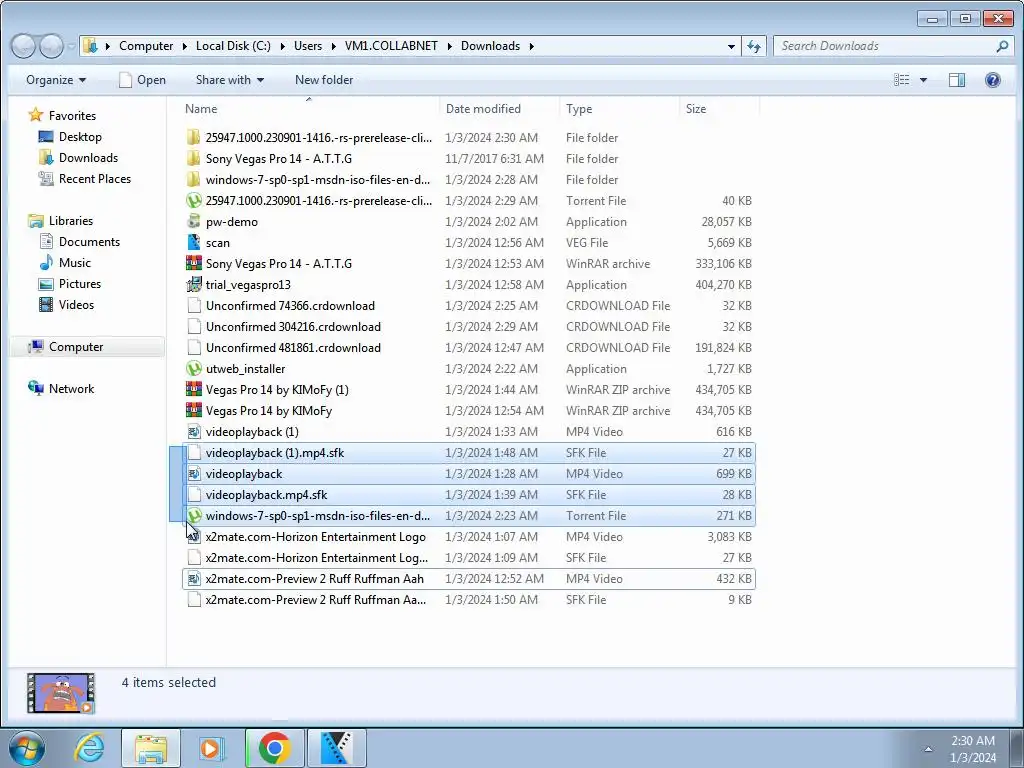Screen dimensions: 1024x768
Task: Click the Users breadcrumb segment
Action: pyautogui.click(x=308, y=46)
